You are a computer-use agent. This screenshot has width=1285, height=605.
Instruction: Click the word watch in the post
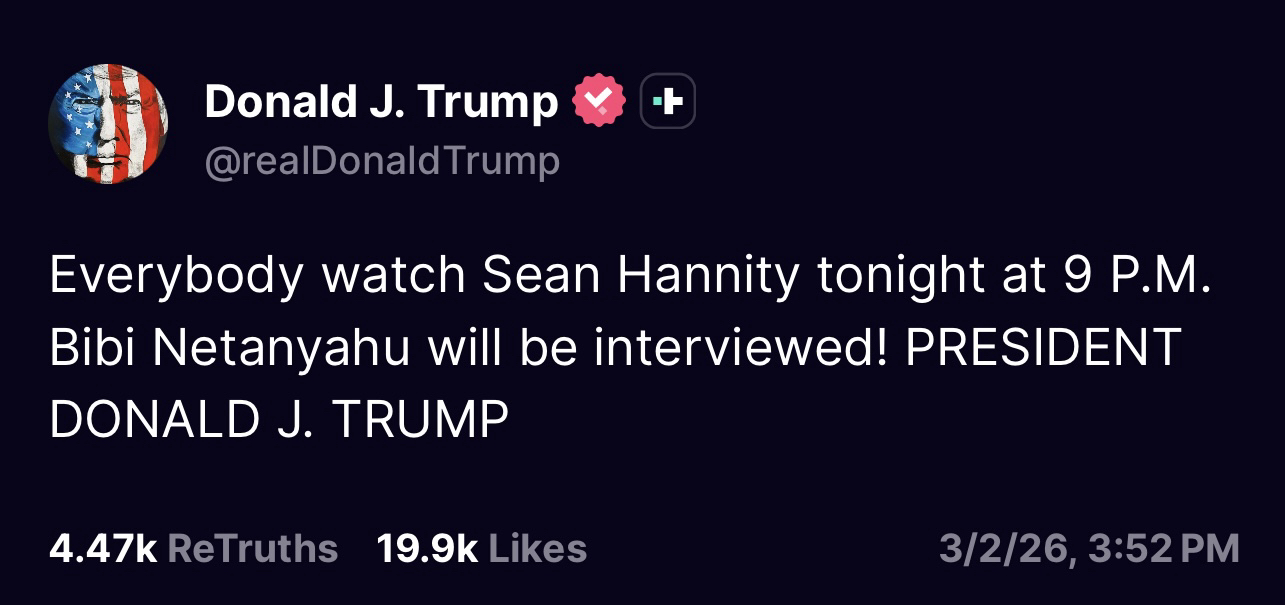[393, 277]
